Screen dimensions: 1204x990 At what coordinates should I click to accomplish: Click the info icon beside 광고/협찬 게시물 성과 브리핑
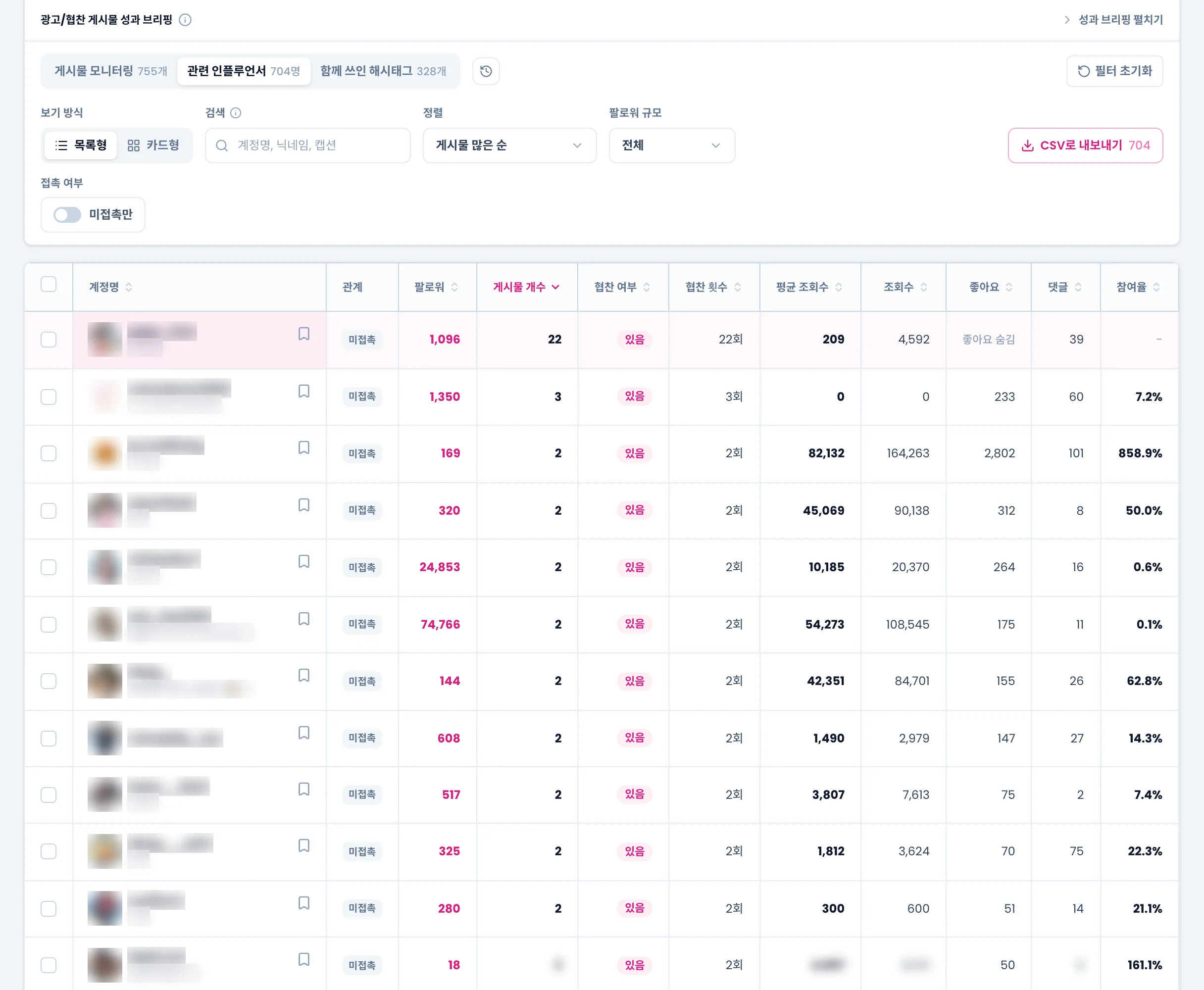pos(185,20)
